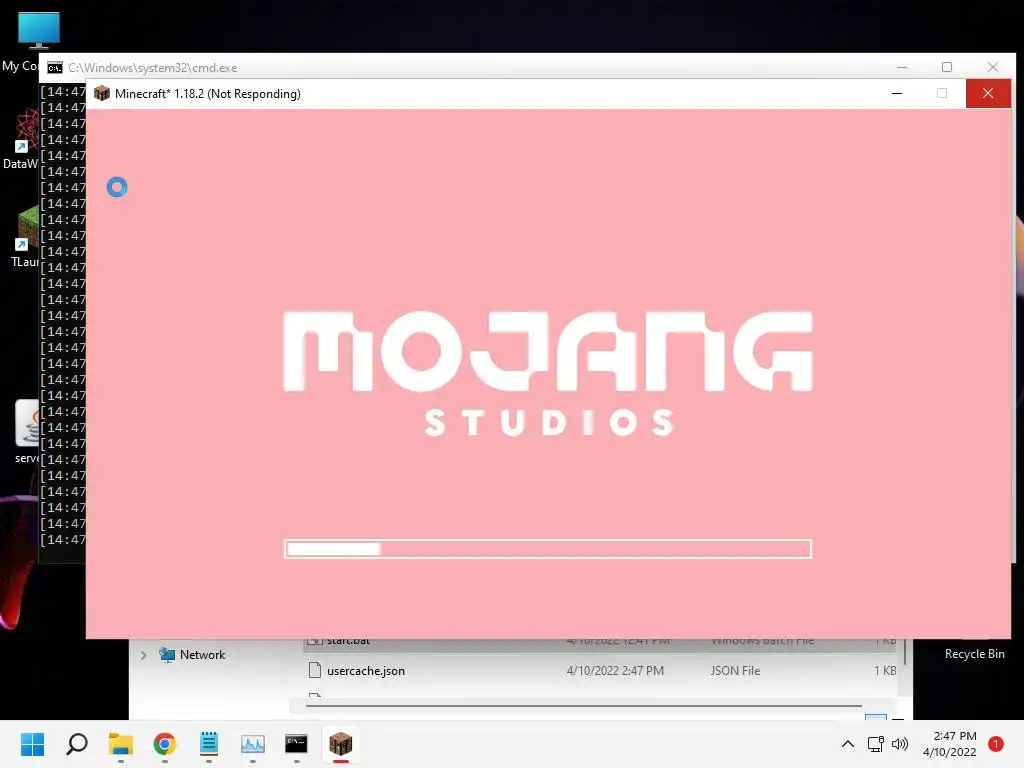
Task: Expand the Network tree item in Explorer
Action: (x=143, y=655)
